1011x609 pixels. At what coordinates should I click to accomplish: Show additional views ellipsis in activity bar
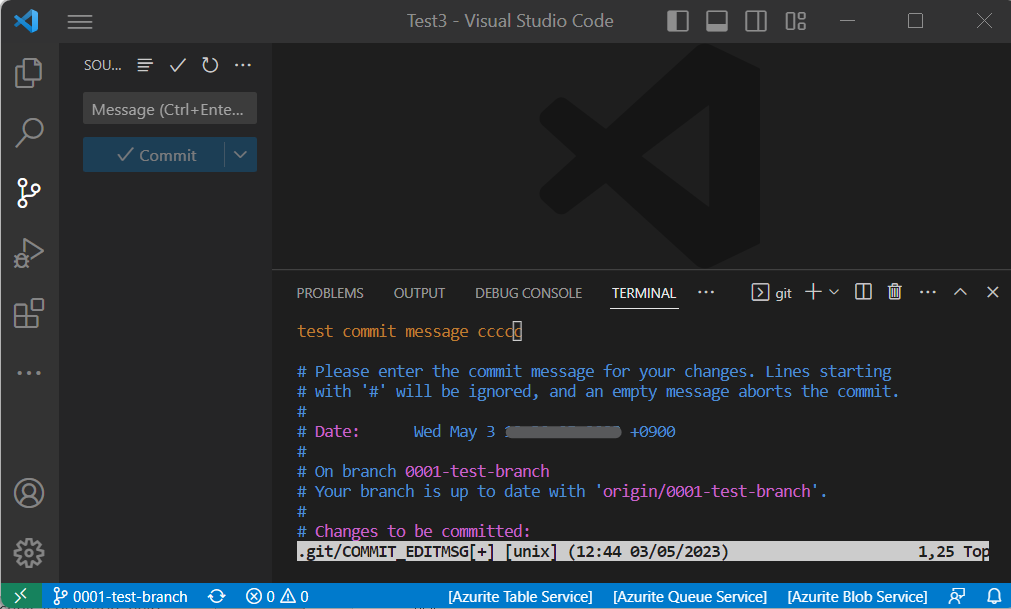29,372
